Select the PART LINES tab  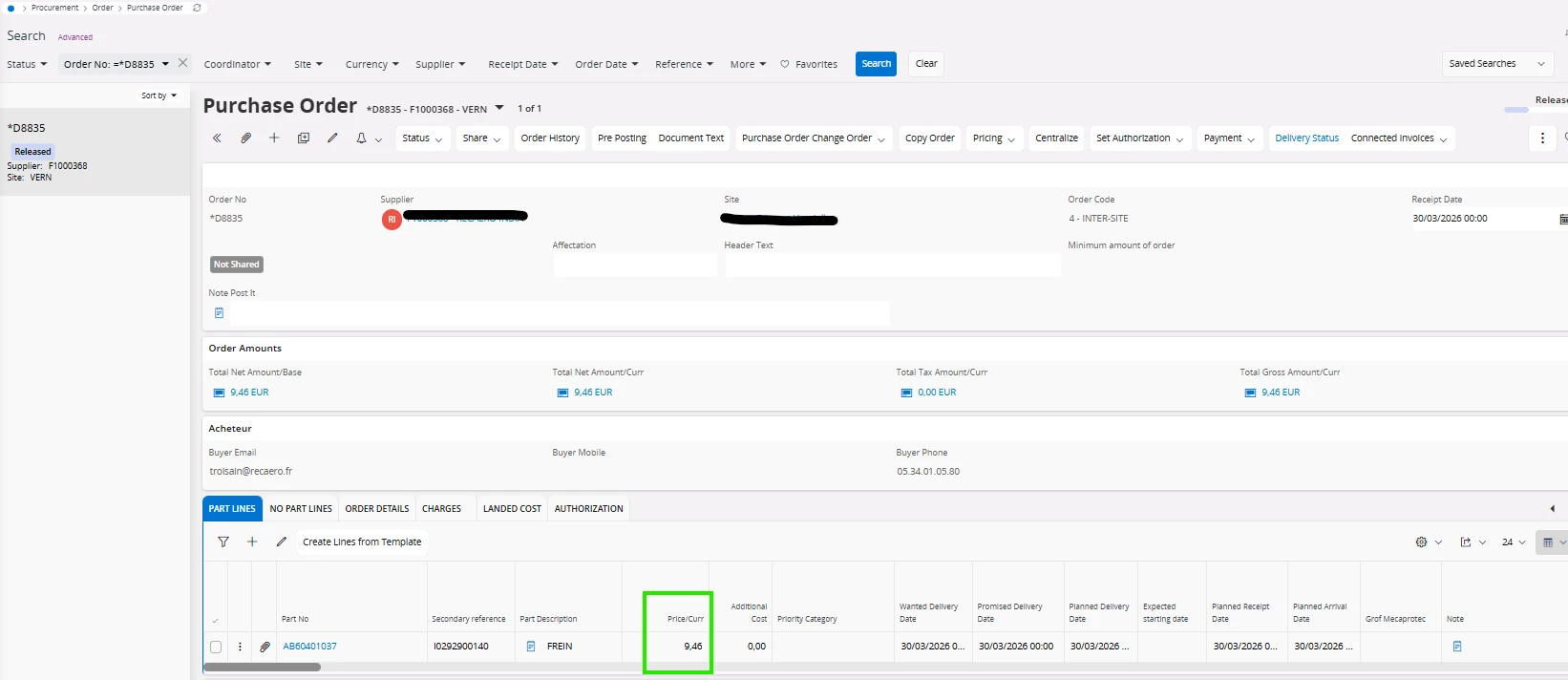[x=232, y=509]
